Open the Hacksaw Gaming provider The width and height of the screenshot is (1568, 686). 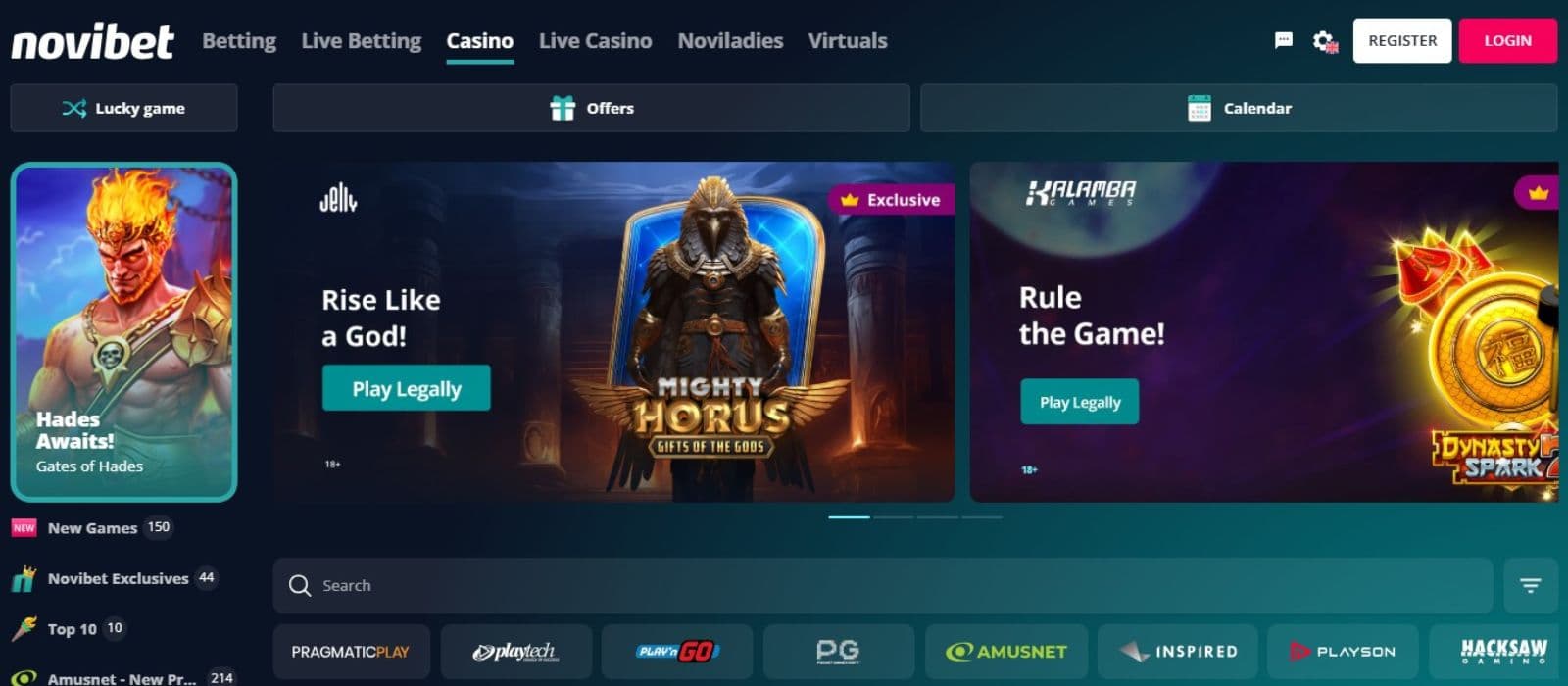coord(1499,652)
